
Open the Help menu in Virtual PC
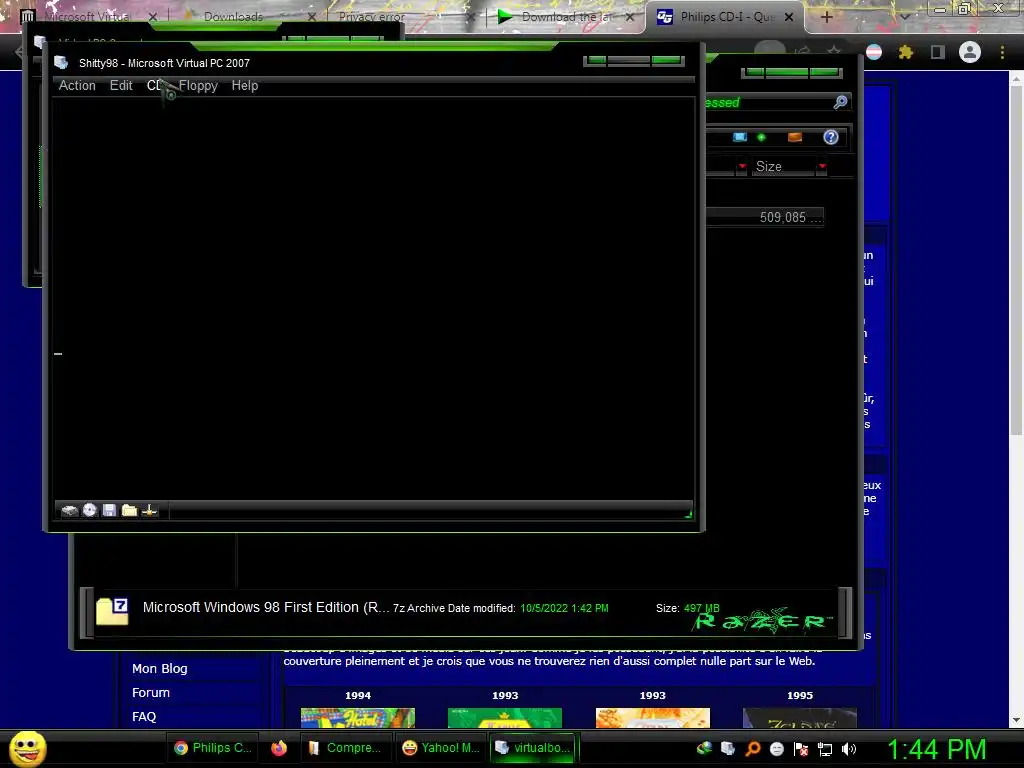[x=245, y=86]
